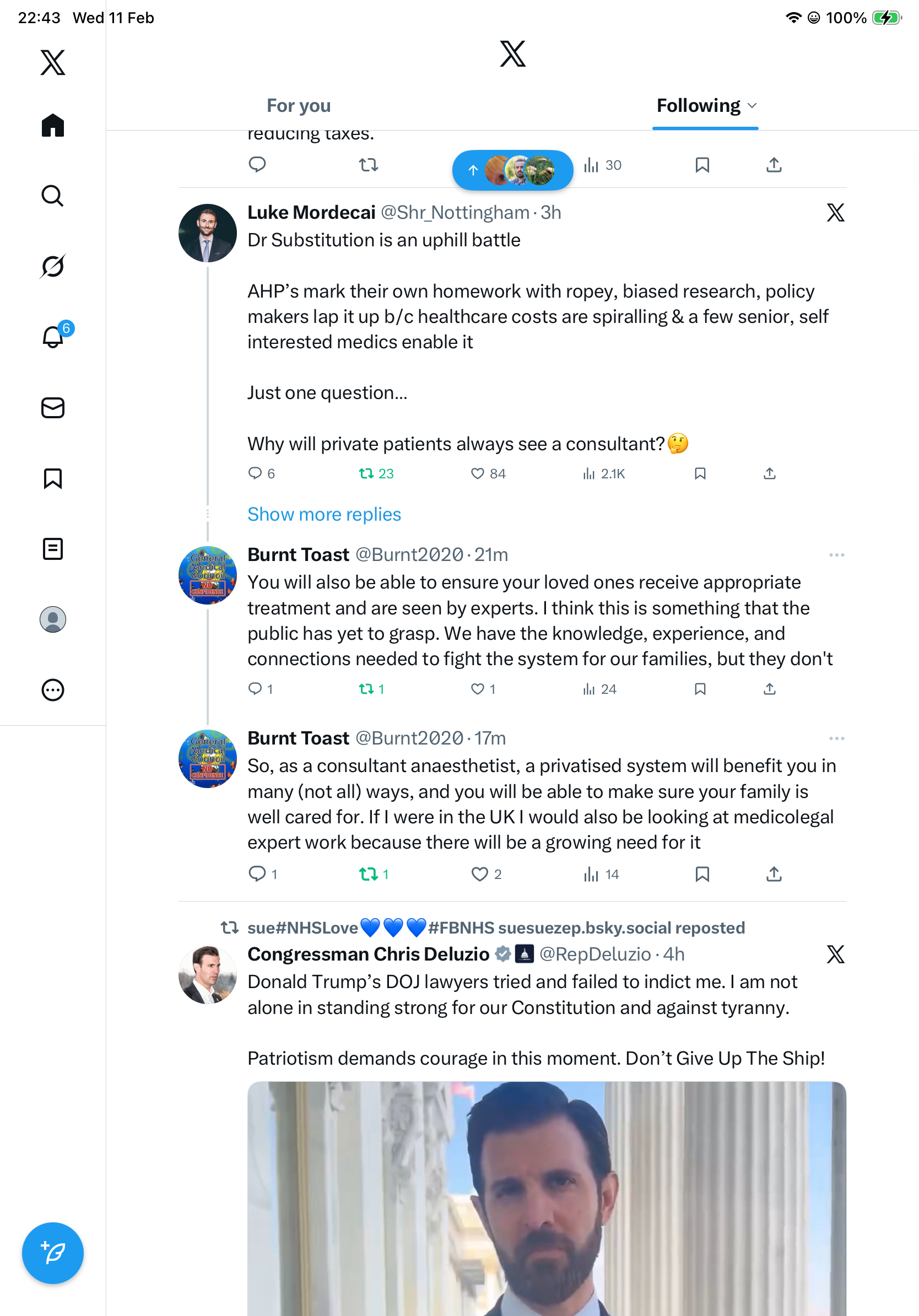919x1316 pixels.
Task: Play Congressman Chris Deluzio's video
Action: tap(546, 1198)
